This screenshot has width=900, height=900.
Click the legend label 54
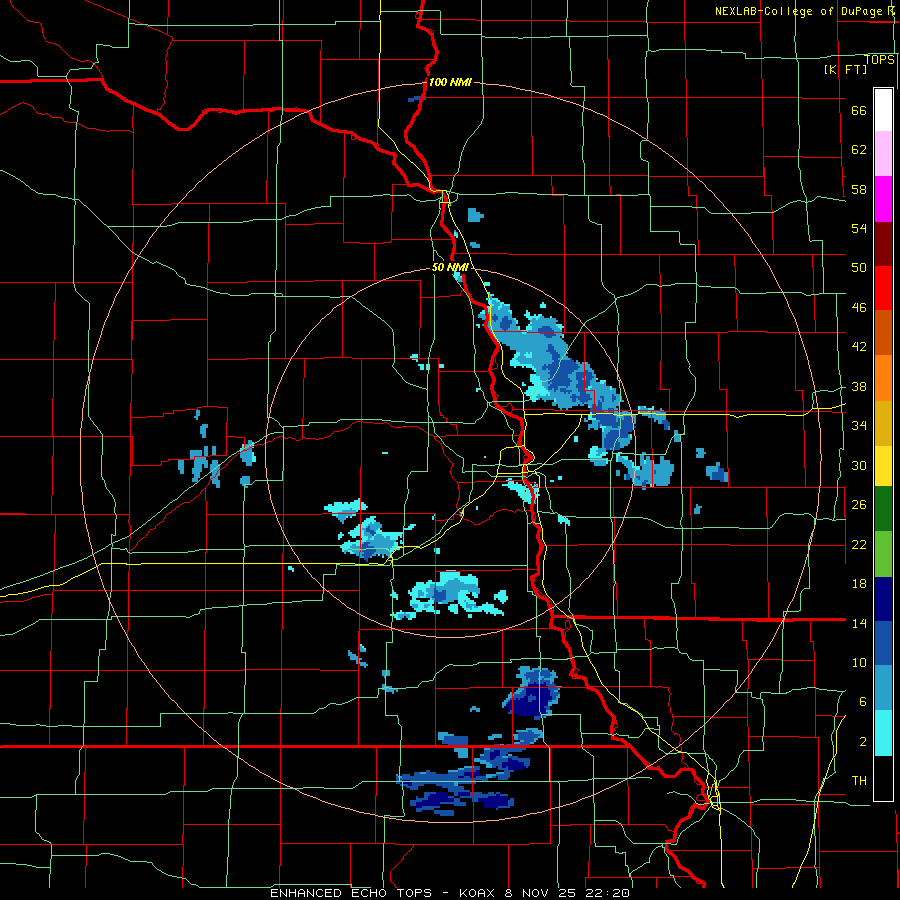pyautogui.click(x=859, y=228)
